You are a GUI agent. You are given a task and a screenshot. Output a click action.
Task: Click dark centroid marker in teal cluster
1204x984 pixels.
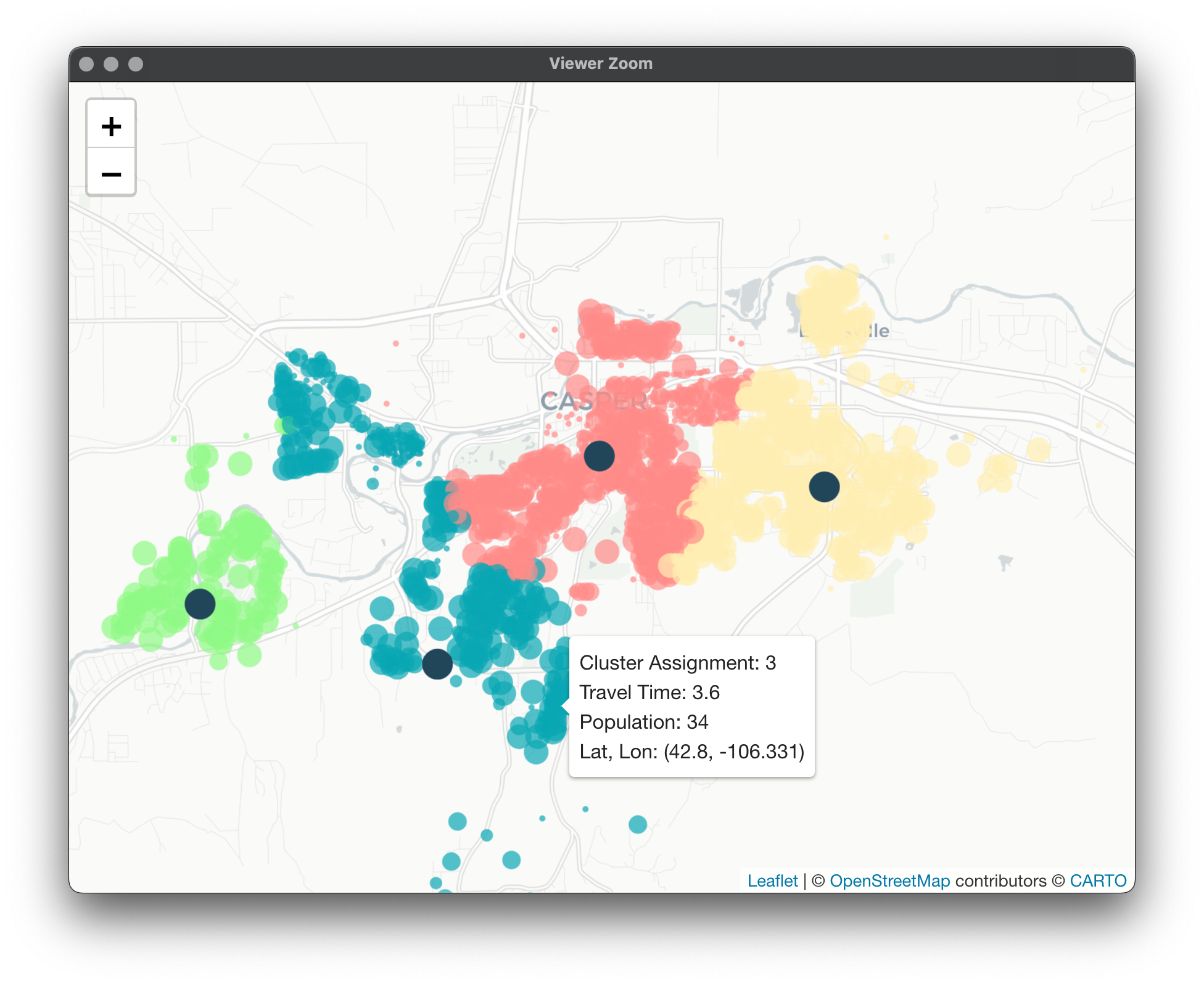[437, 664]
